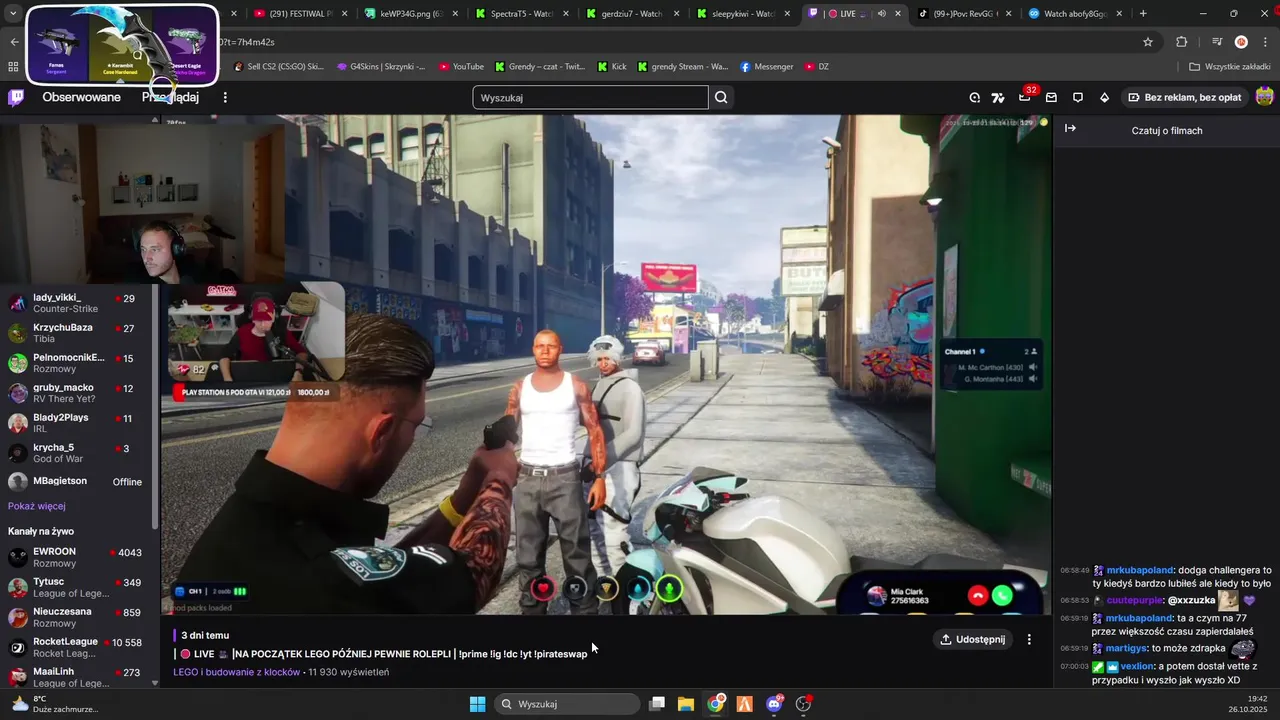Open the EWROON live channel
This screenshot has width=1280, height=720.
pos(76,557)
